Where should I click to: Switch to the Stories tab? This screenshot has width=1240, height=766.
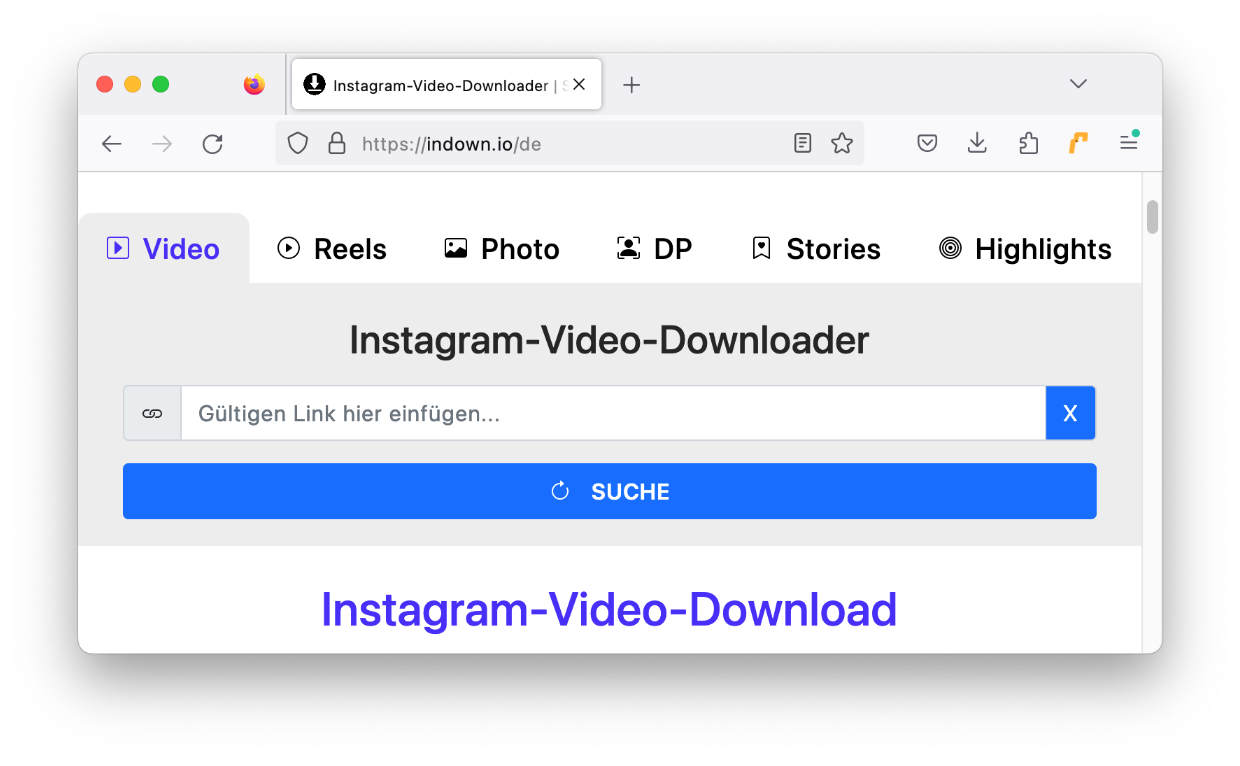816,249
